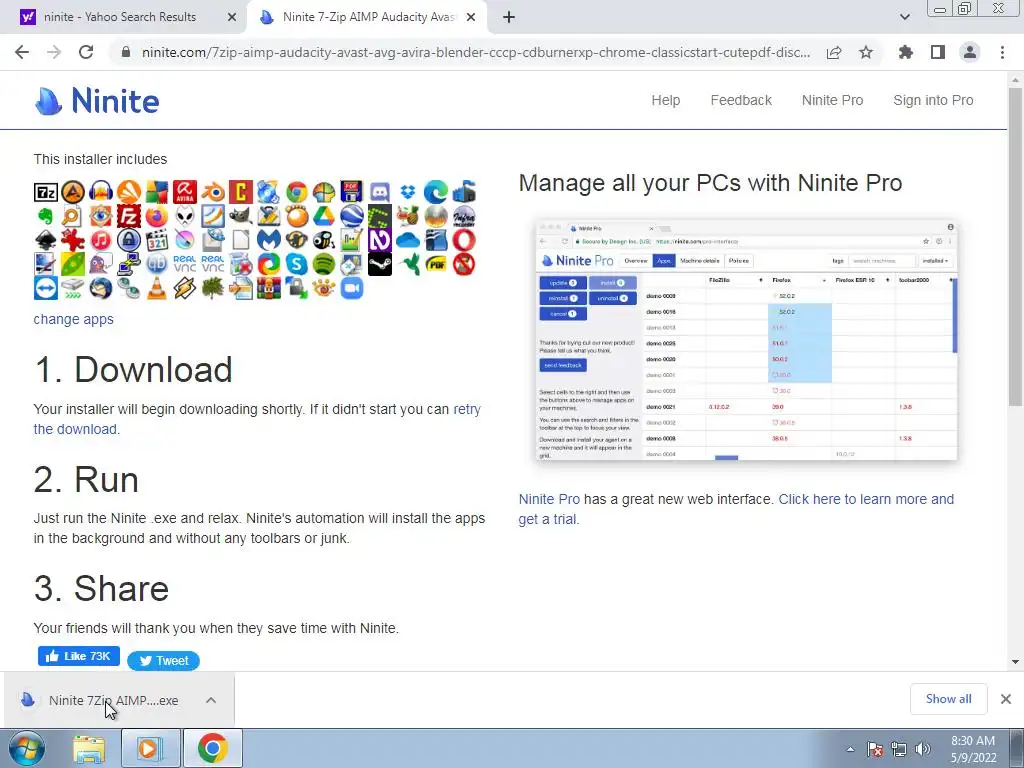The height and width of the screenshot is (768, 1024).
Task: Click the Google Drive triangle icon
Action: click(325, 216)
